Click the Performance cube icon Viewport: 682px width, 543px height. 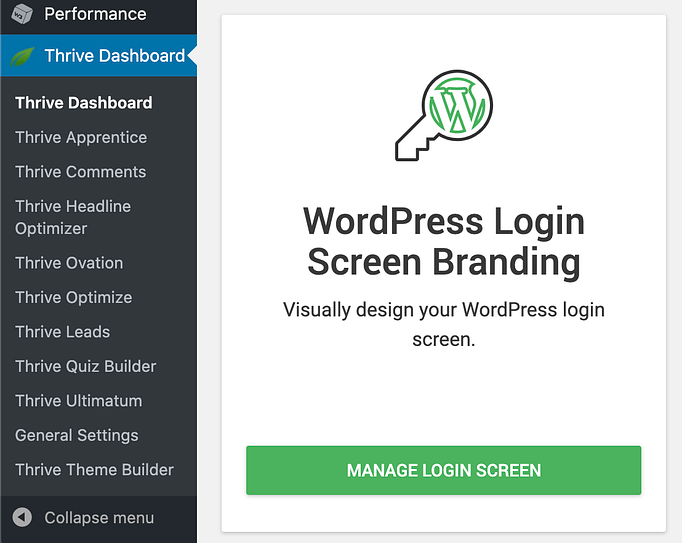tap(22, 14)
